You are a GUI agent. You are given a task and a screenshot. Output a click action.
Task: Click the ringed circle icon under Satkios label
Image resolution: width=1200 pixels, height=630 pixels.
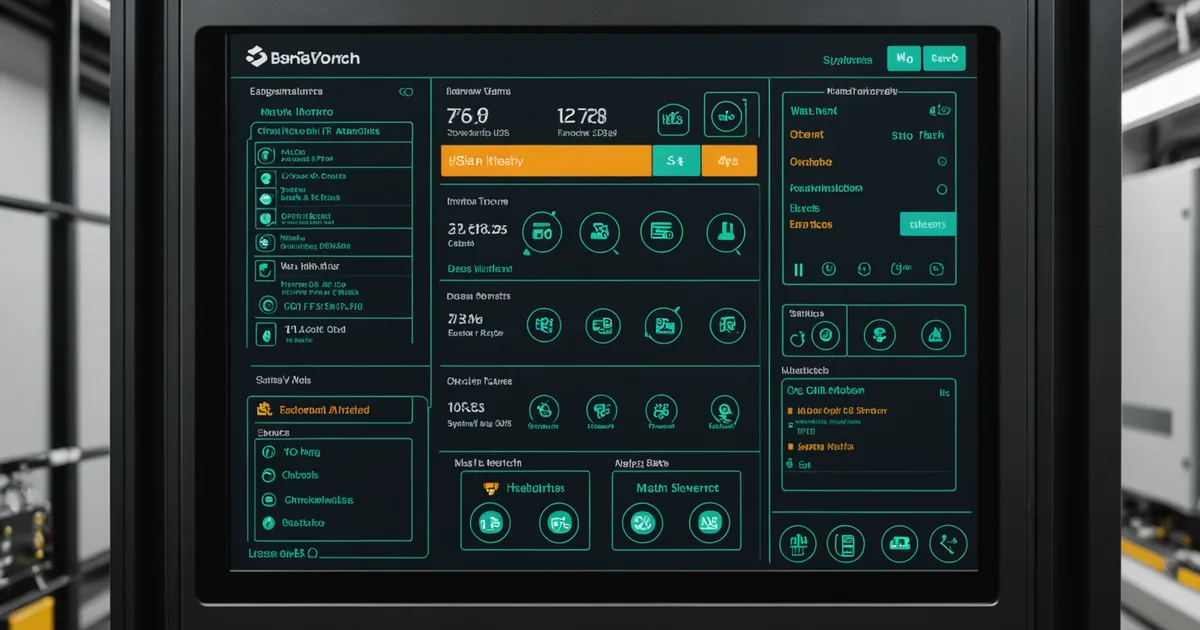coord(825,336)
